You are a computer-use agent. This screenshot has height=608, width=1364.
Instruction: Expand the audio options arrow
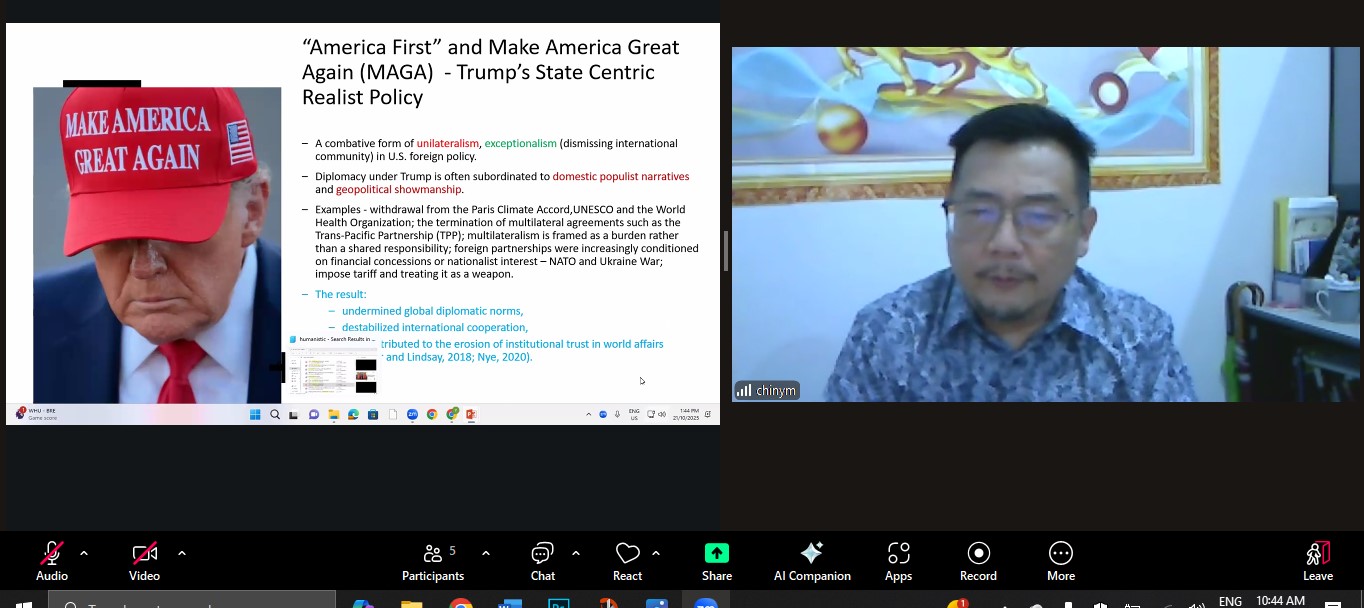click(x=84, y=553)
